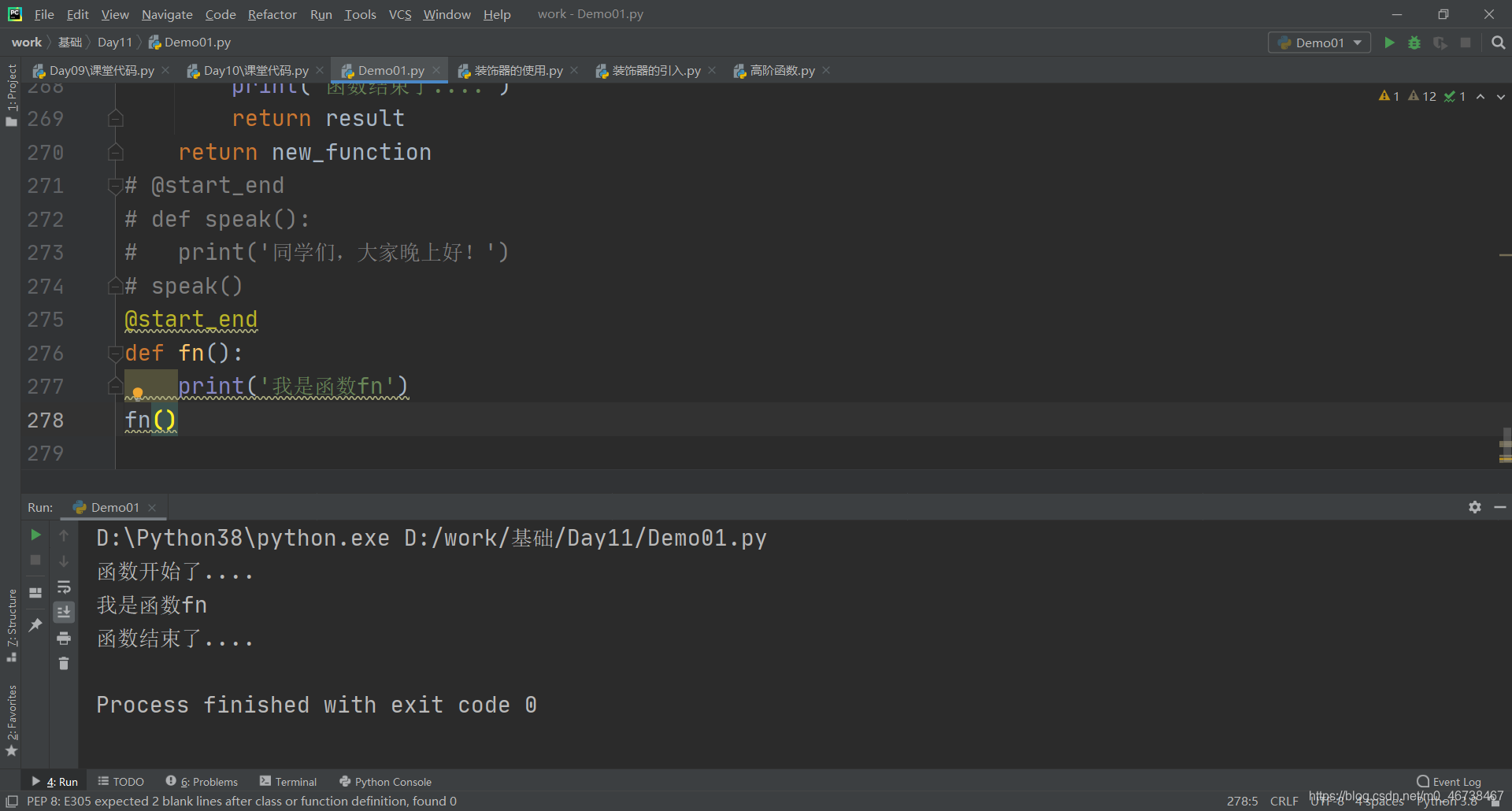The image size is (1512, 811).
Task: Open the File menu
Action: 44,14
